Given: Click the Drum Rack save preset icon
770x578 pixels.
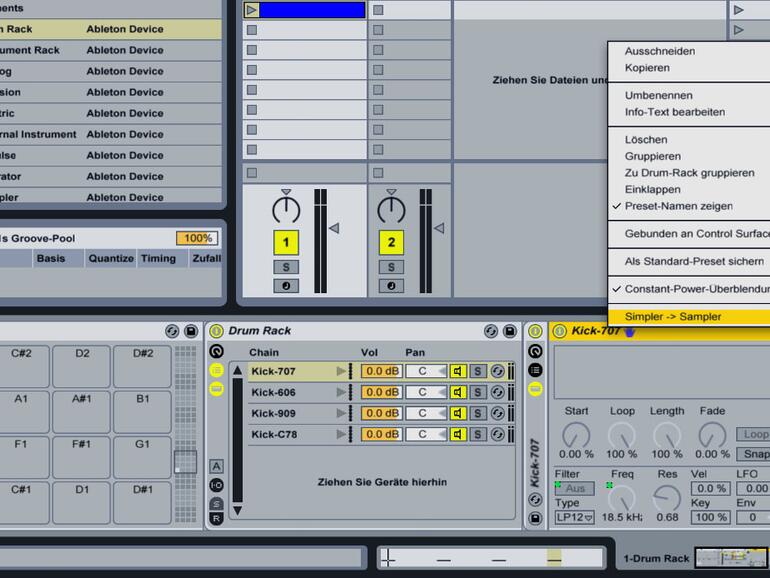Looking at the screenshot, I should click(510, 331).
